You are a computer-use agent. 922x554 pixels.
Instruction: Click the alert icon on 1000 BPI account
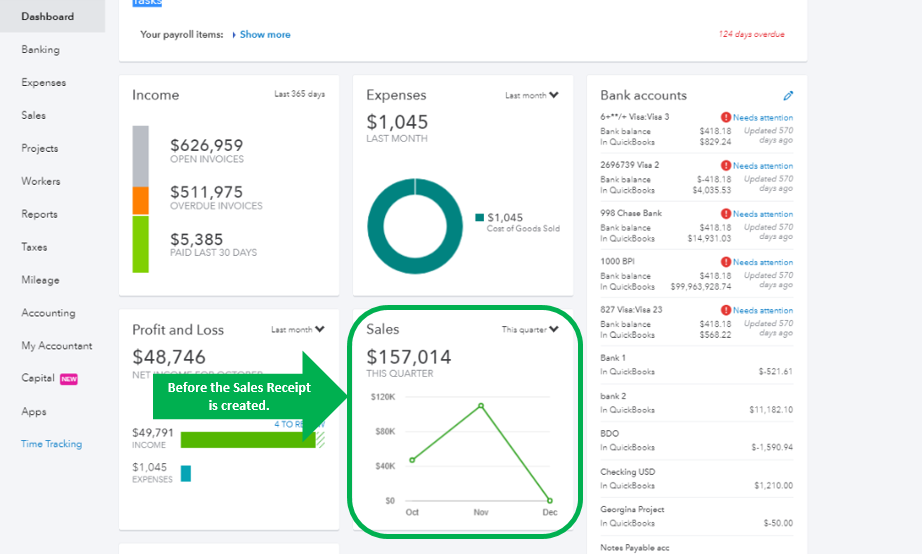(x=726, y=262)
